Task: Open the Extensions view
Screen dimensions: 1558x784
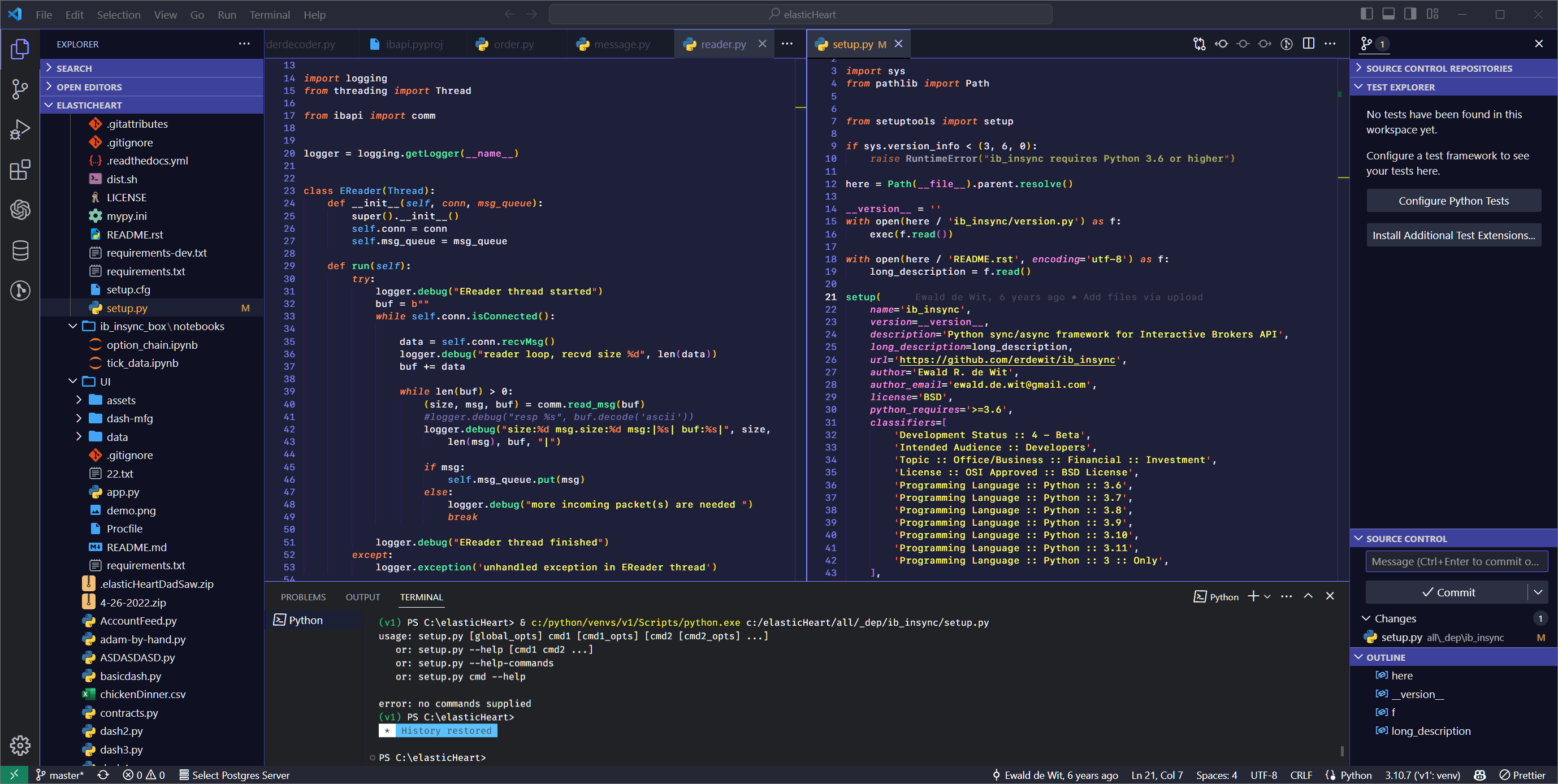Action: point(20,170)
